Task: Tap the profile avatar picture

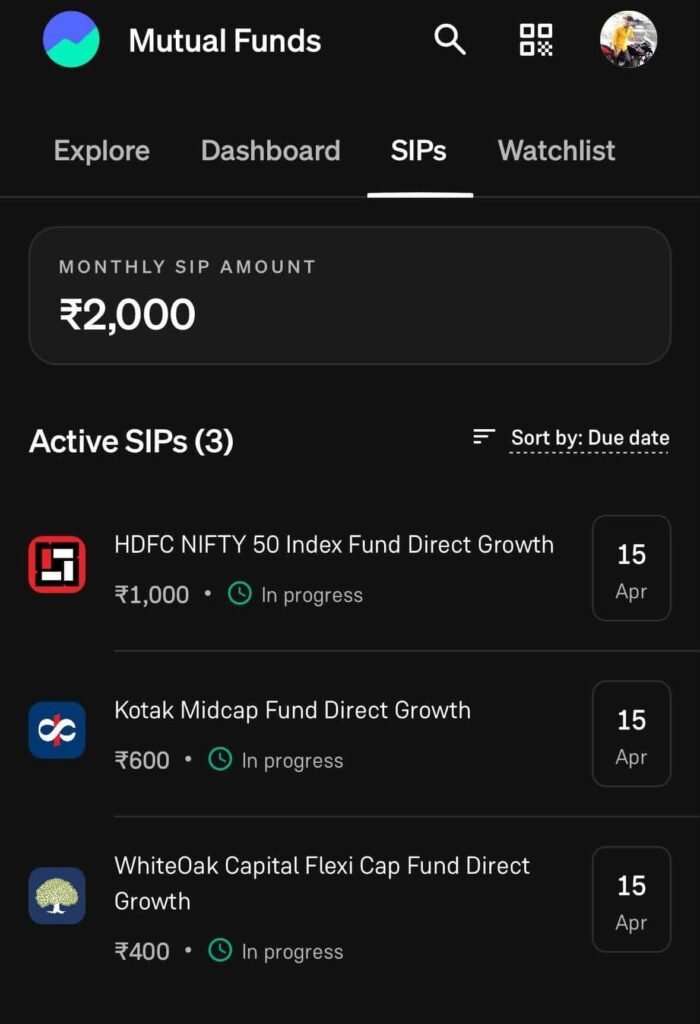Action: [627, 40]
